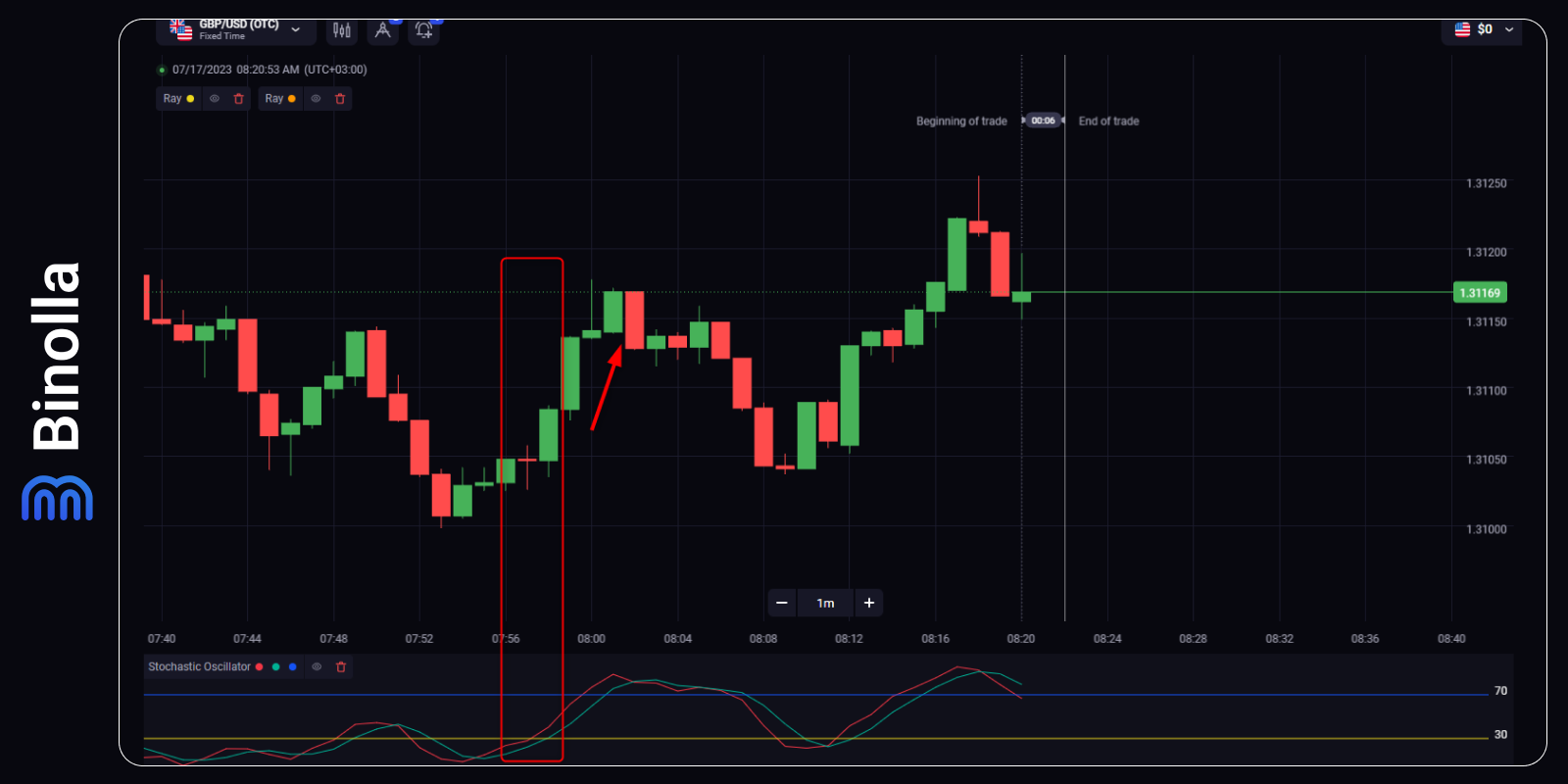
Task: Open the 1m timeframe selector
Action: pyautogui.click(x=825, y=603)
